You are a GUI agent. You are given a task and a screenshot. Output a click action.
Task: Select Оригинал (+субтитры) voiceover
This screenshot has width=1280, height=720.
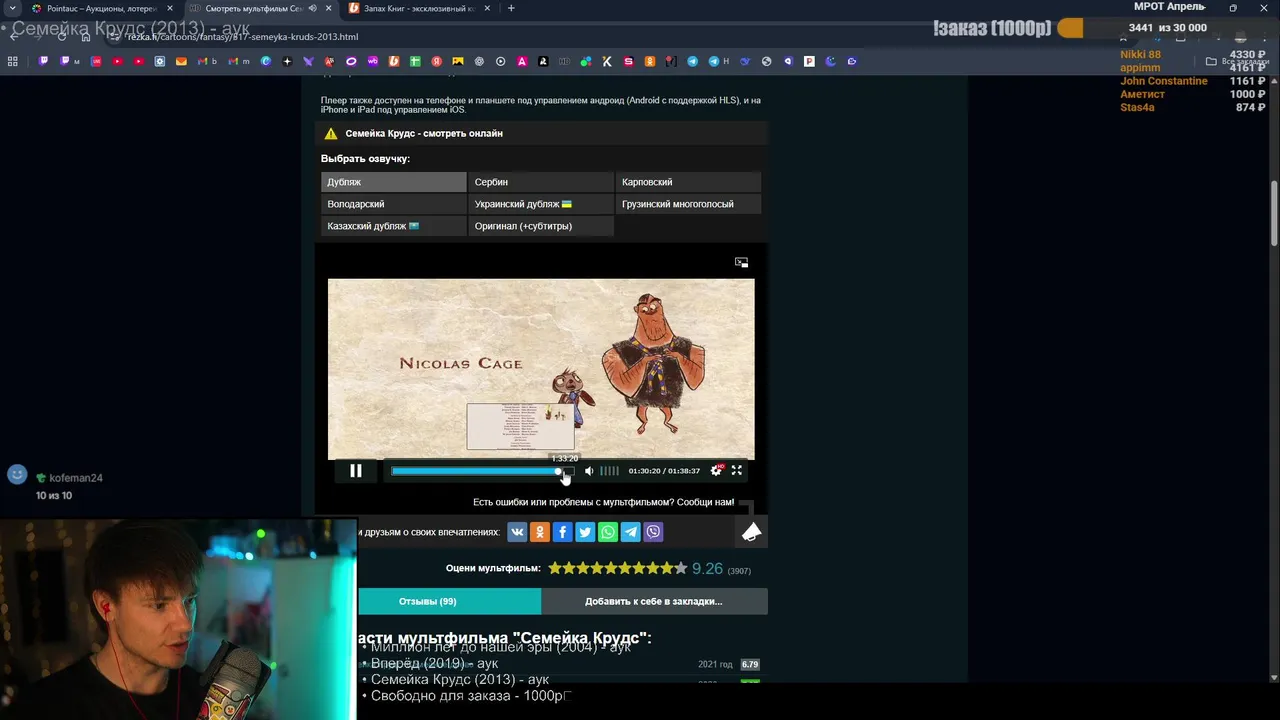click(541, 226)
